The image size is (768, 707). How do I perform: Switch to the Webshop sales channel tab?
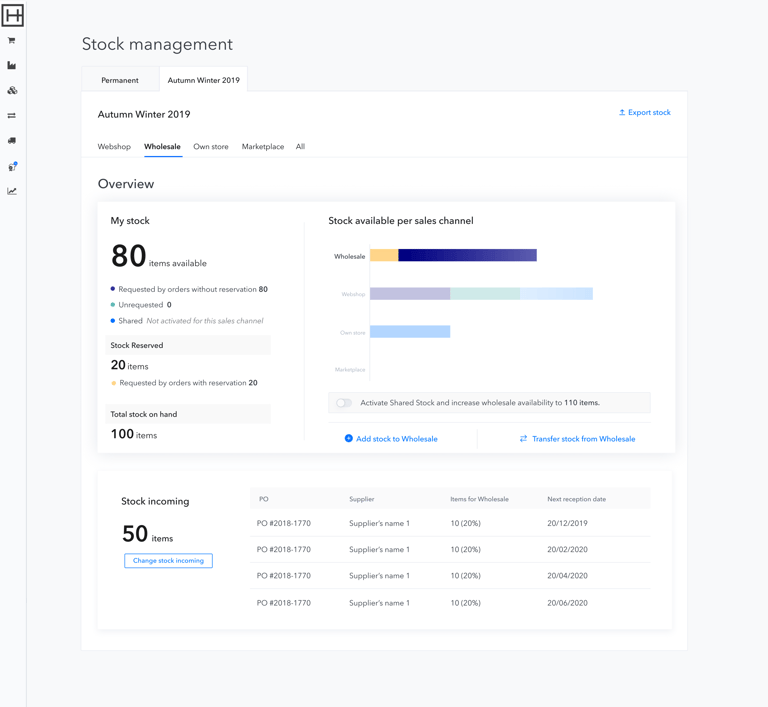[x=114, y=147]
